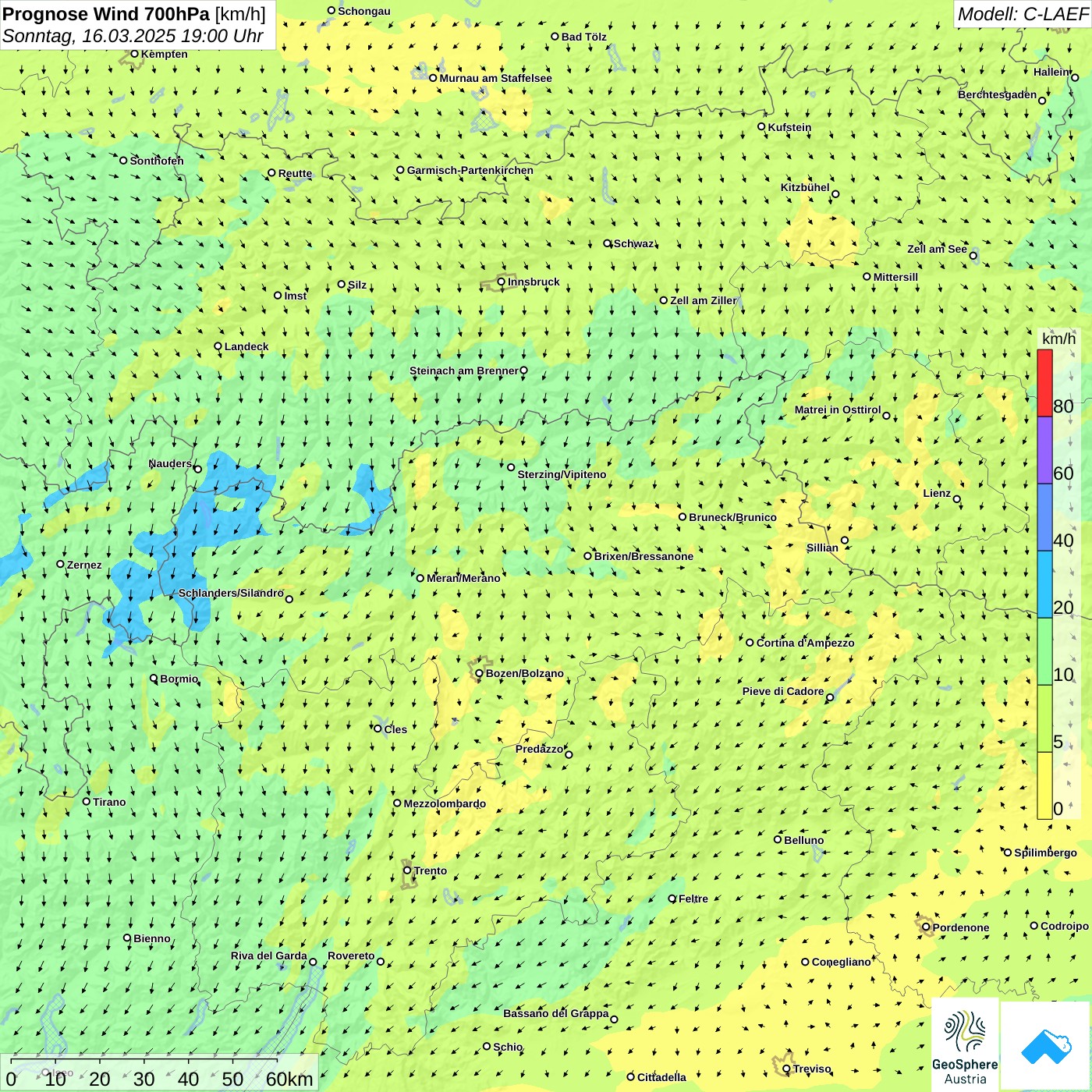Image resolution: width=1092 pixels, height=1092 pixels.
Task: Click the 'Kitzbühel' city label
Action: tap(805, 188)
